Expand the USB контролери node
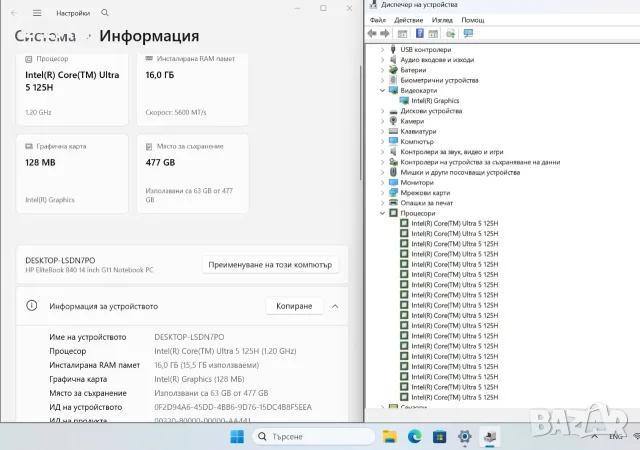This screenshot has width=640, height=450. (382, 49)
